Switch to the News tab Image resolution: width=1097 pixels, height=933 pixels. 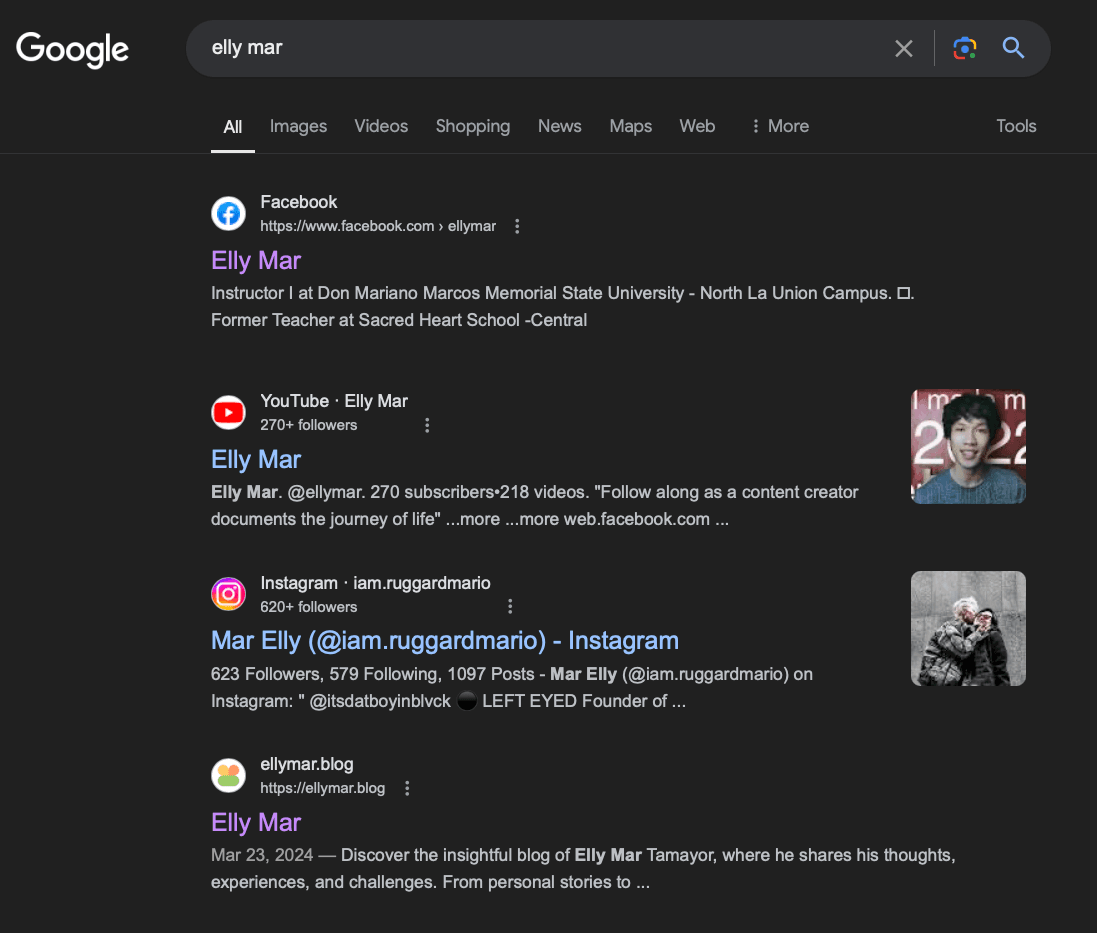click(x=560, y=126)
